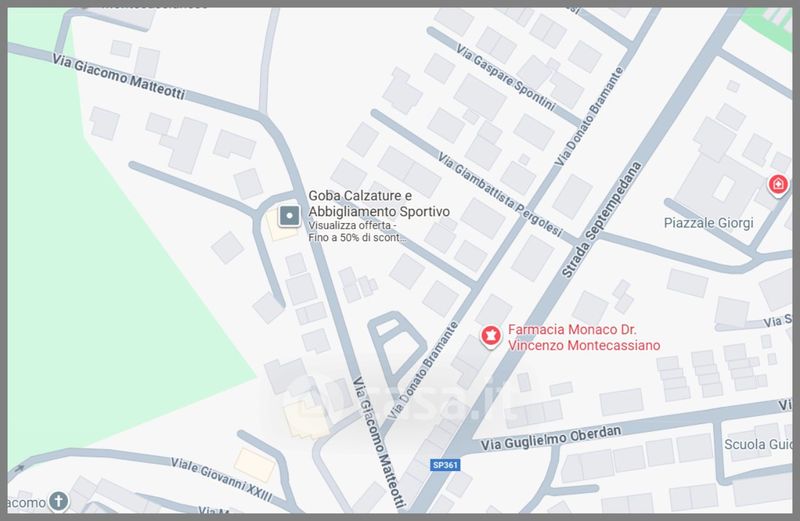Viewport: 800px width, 521px height.
Task: Open Farmacia Monaco Dr. Vincenzo Montecassiano label
Action: (584, 337)
